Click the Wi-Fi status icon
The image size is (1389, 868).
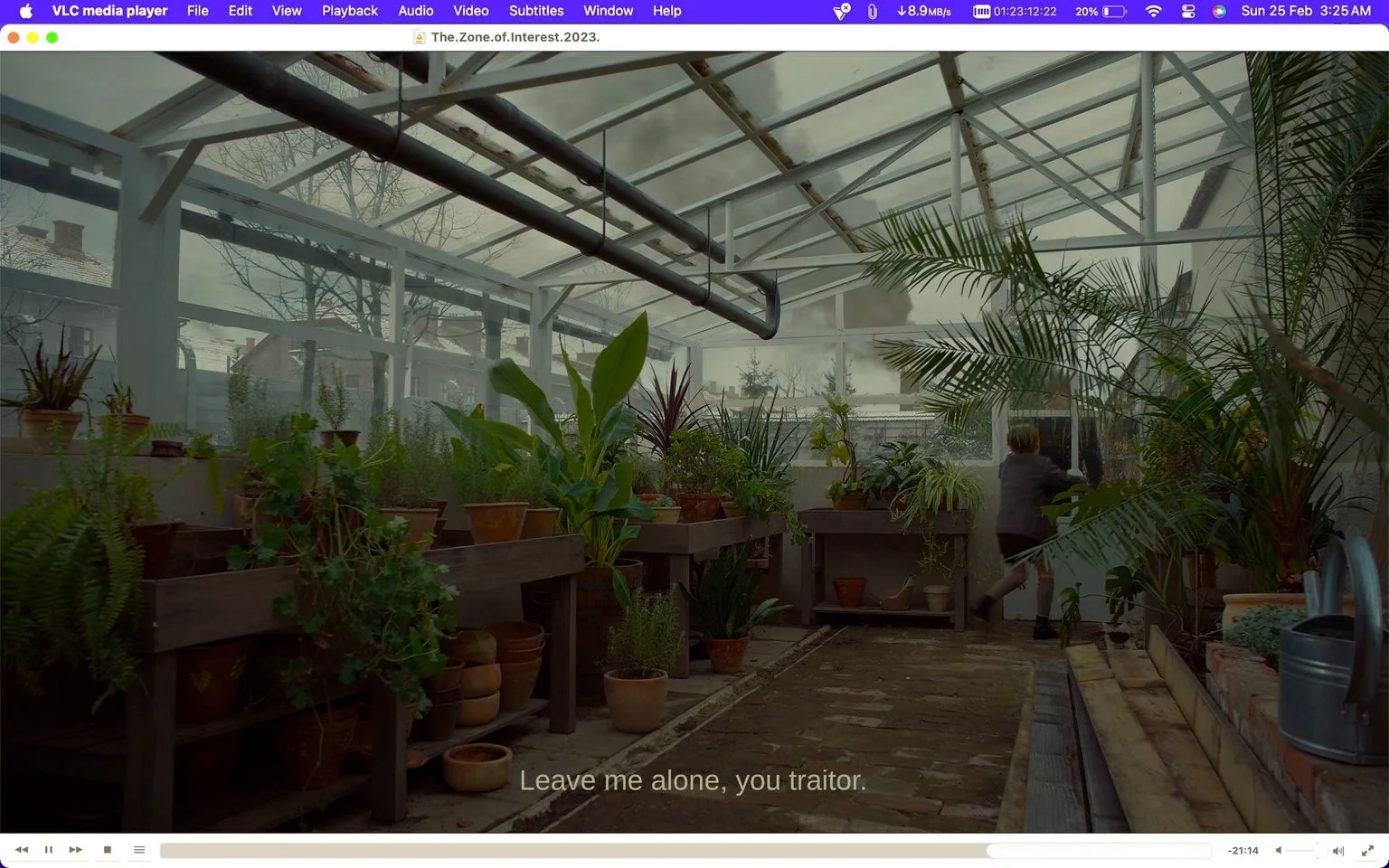point(1153,11)
